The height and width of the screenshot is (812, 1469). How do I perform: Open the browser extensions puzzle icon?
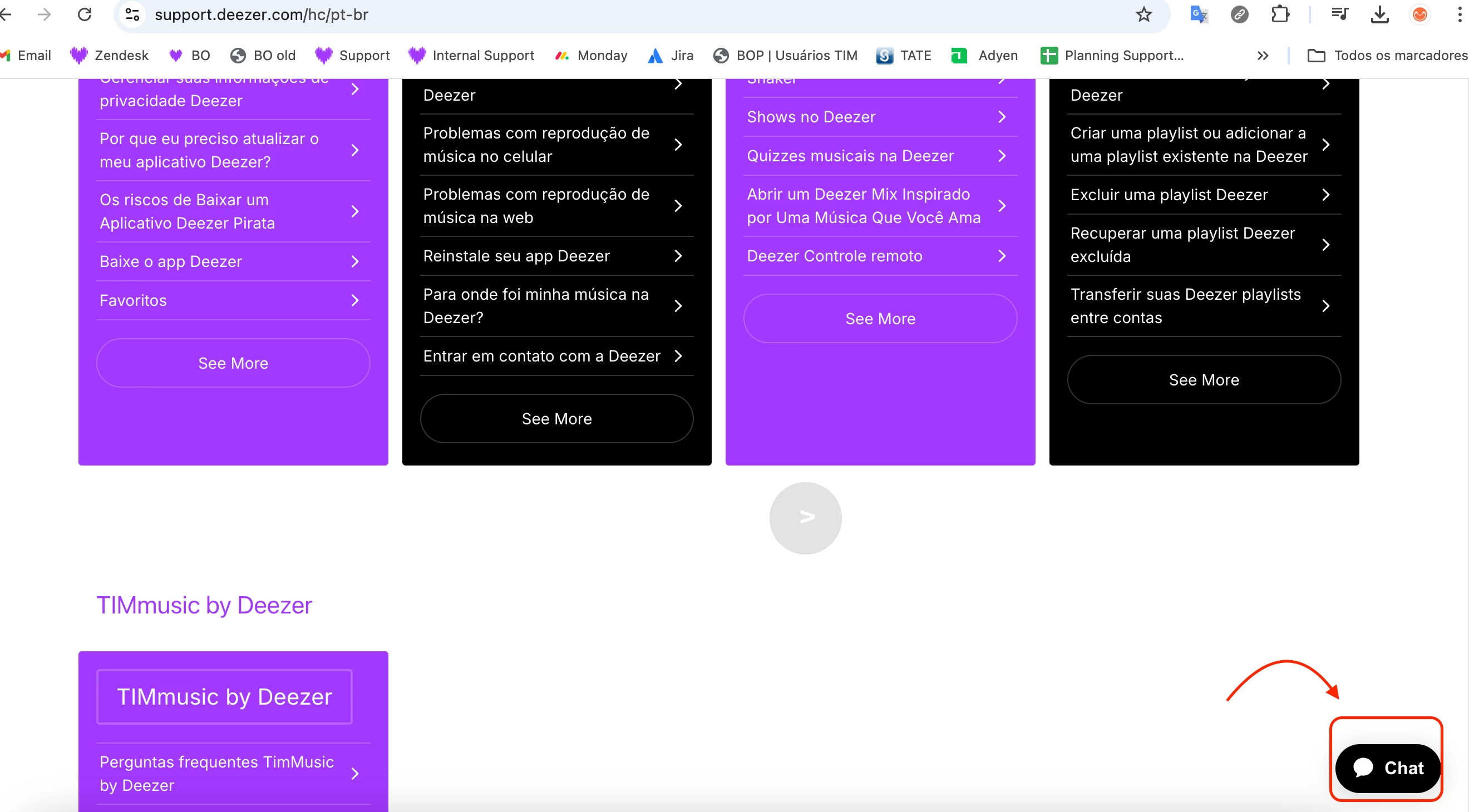pyautogui.click(x=1280, y=14)
